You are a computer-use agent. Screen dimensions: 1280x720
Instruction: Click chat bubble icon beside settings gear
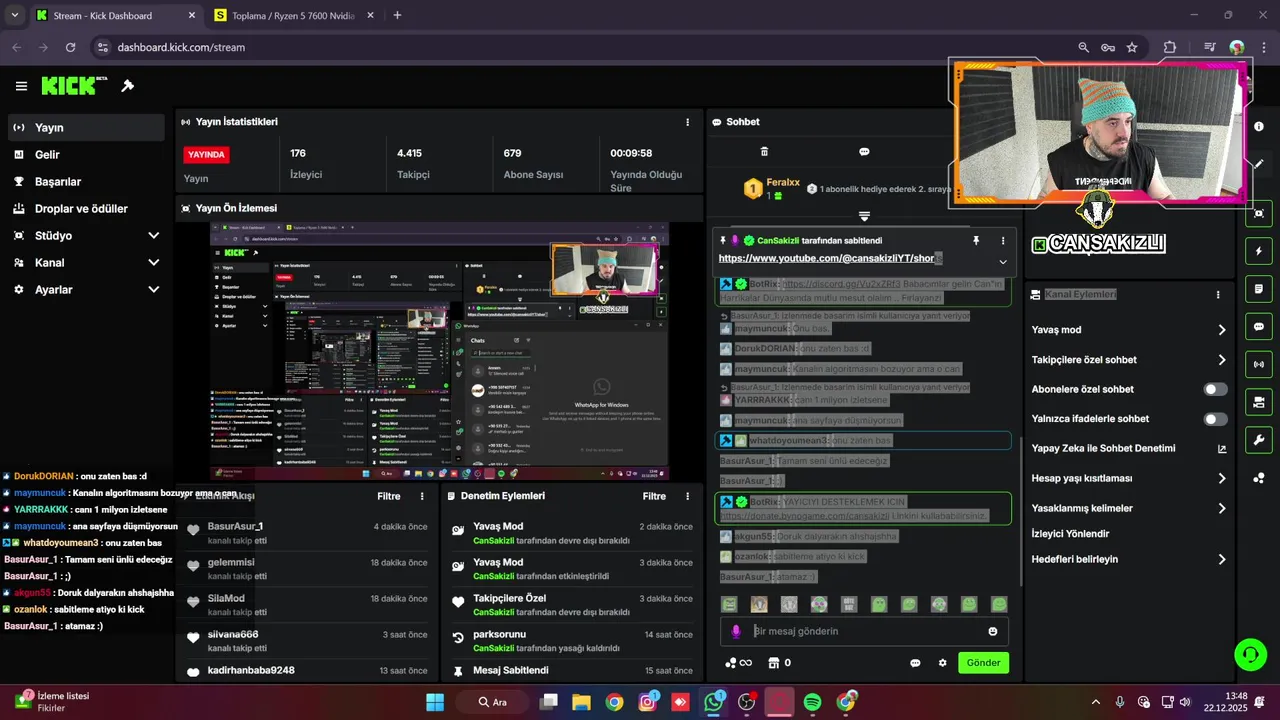click(915, 663)
